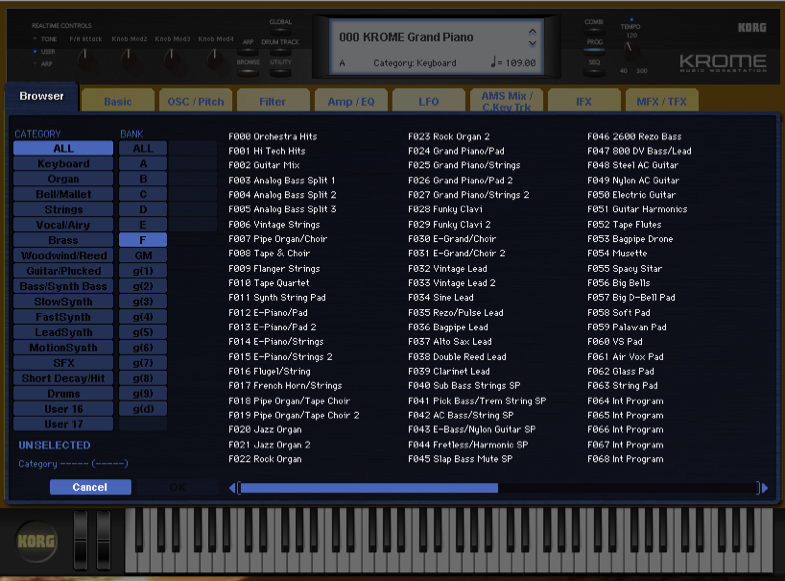This screenshot has width=785, height=581.
Task: Select the User 17 category
Action: coord(63,424)
